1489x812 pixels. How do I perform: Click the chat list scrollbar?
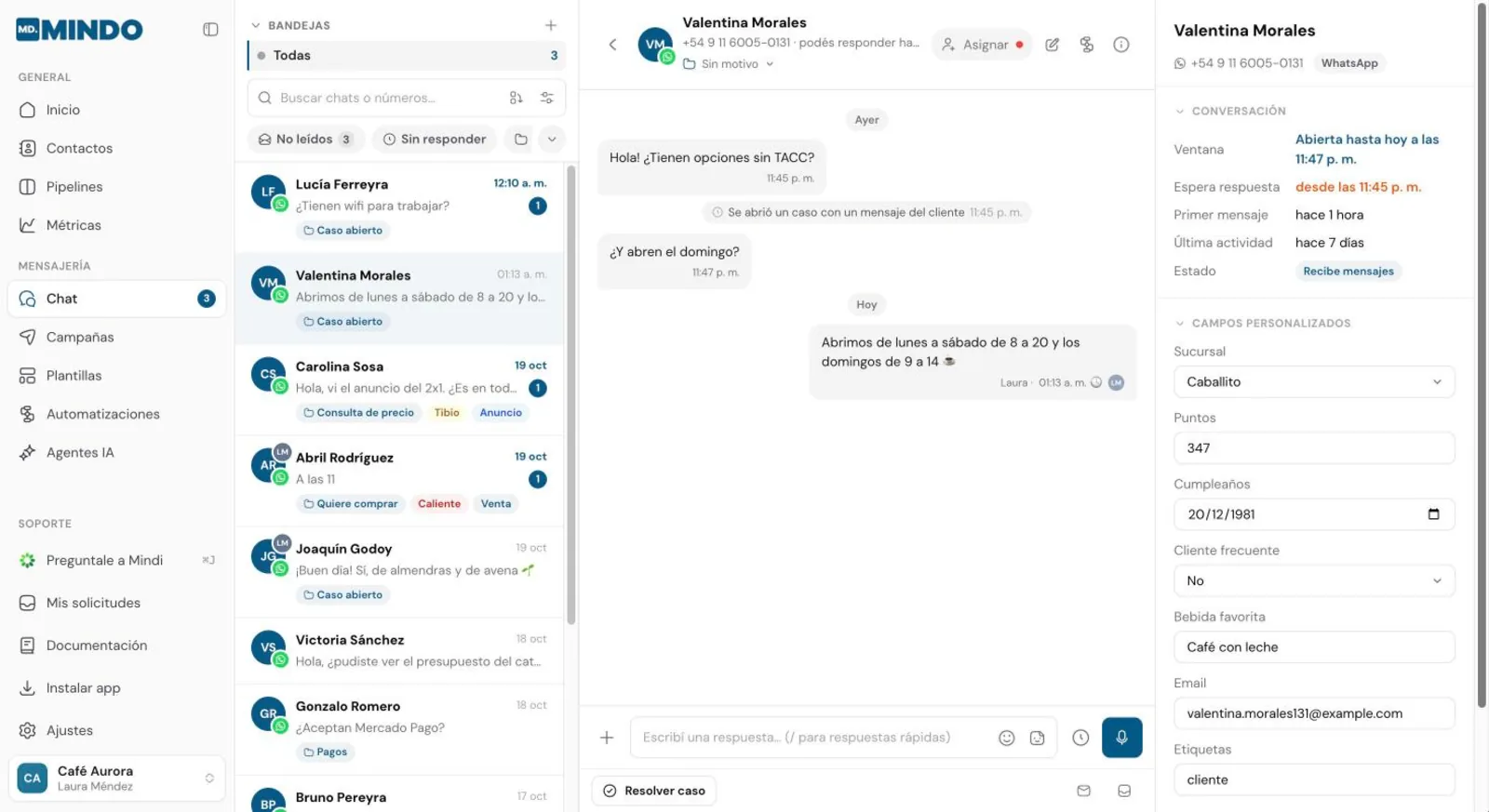click(x=570, y=395)
